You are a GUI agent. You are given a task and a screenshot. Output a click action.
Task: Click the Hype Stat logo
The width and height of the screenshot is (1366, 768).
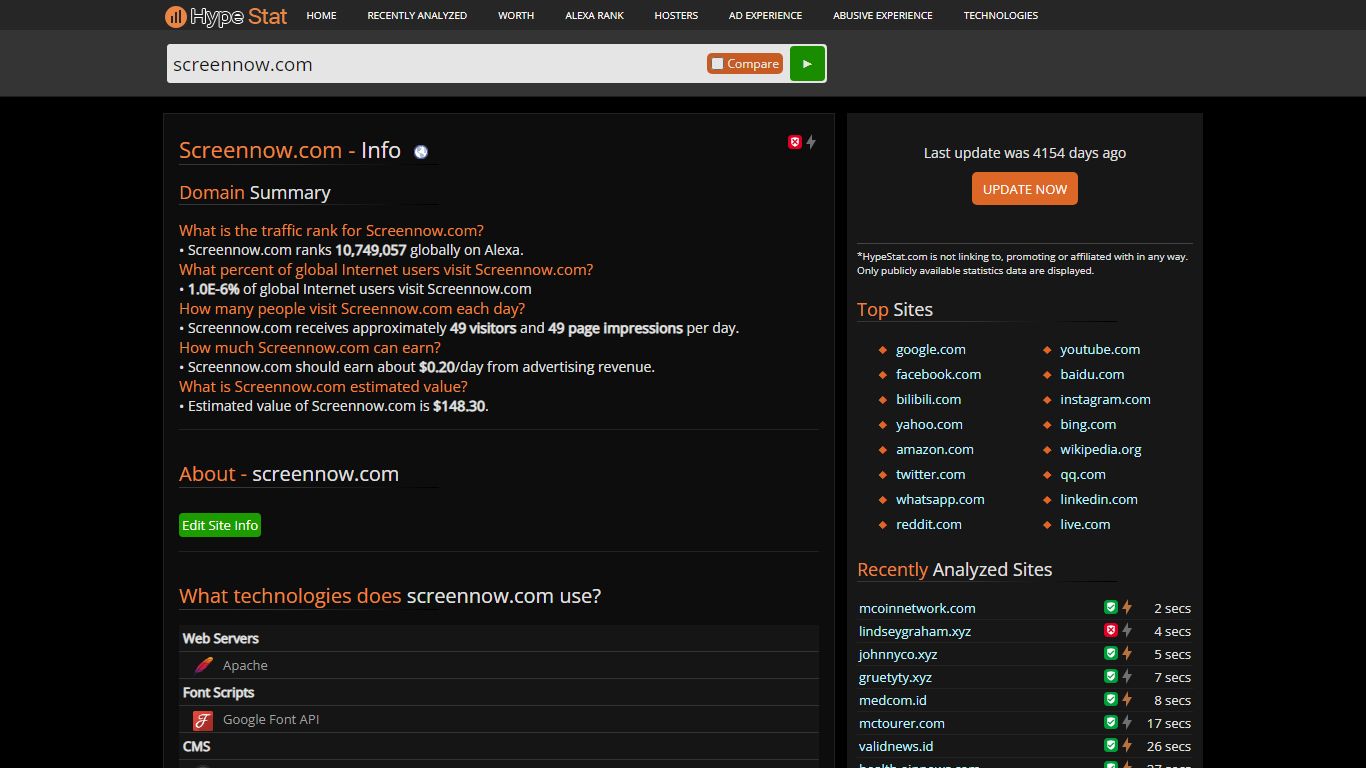pyautogui.click(x=226, y=16)
